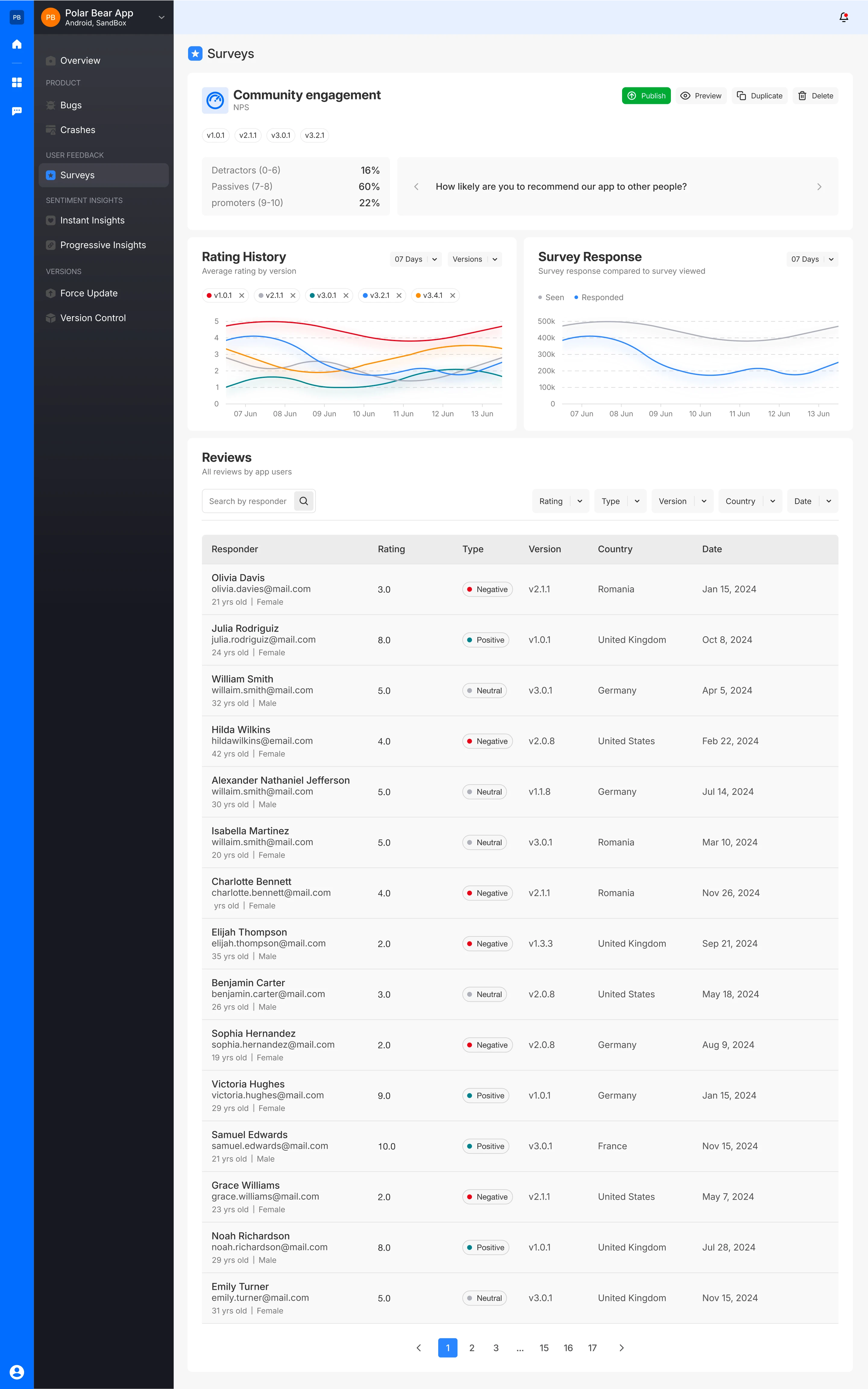The image size is (868, 1389).
Task: Show previous survey question arrow
Action: click(x=416, y=187)
